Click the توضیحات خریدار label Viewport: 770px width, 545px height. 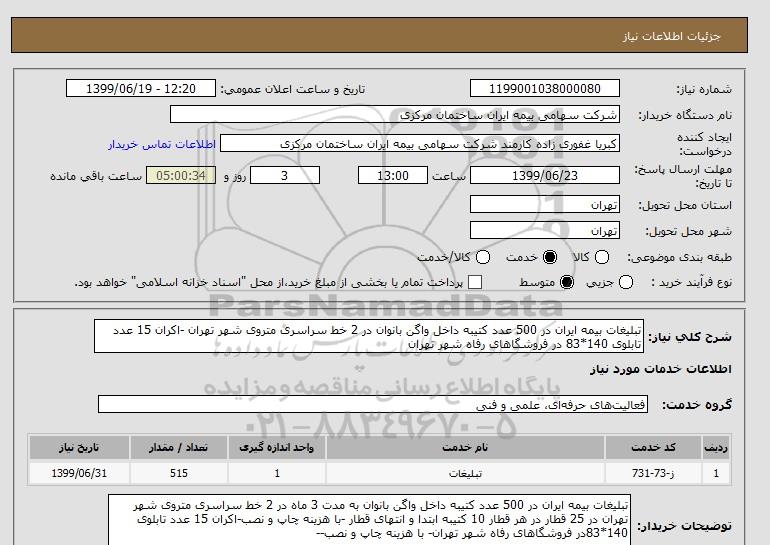[685, 526]
